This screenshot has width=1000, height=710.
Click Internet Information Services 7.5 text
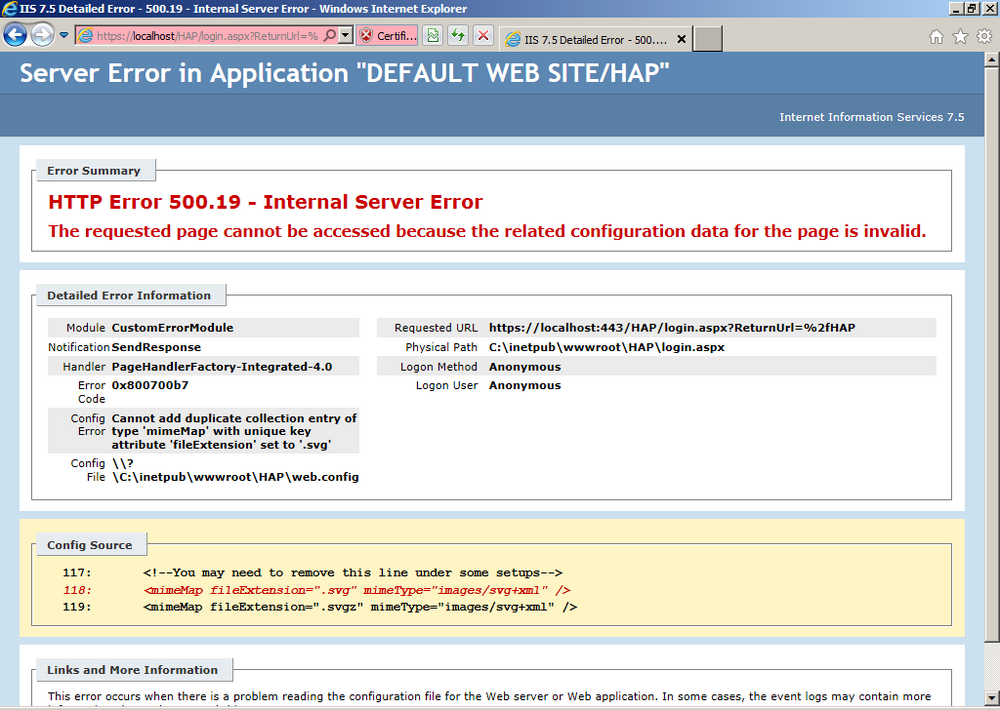click(x=871, y=117)
